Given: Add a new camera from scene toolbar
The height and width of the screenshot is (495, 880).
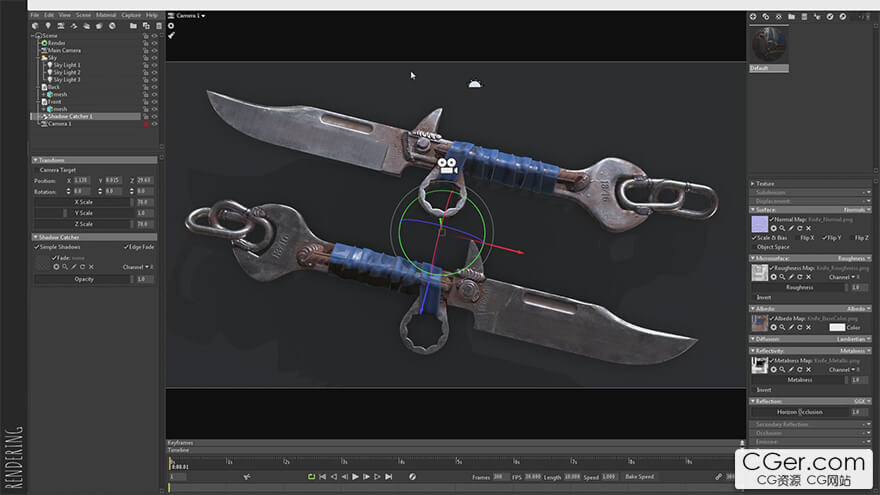Looking at the screenshot, I should coord(61,26).
